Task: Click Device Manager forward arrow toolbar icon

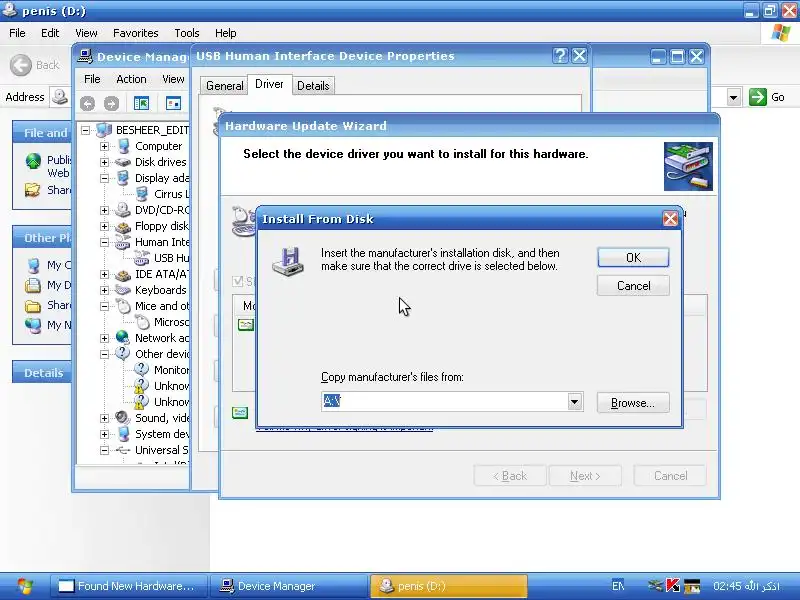Action: 111,104
